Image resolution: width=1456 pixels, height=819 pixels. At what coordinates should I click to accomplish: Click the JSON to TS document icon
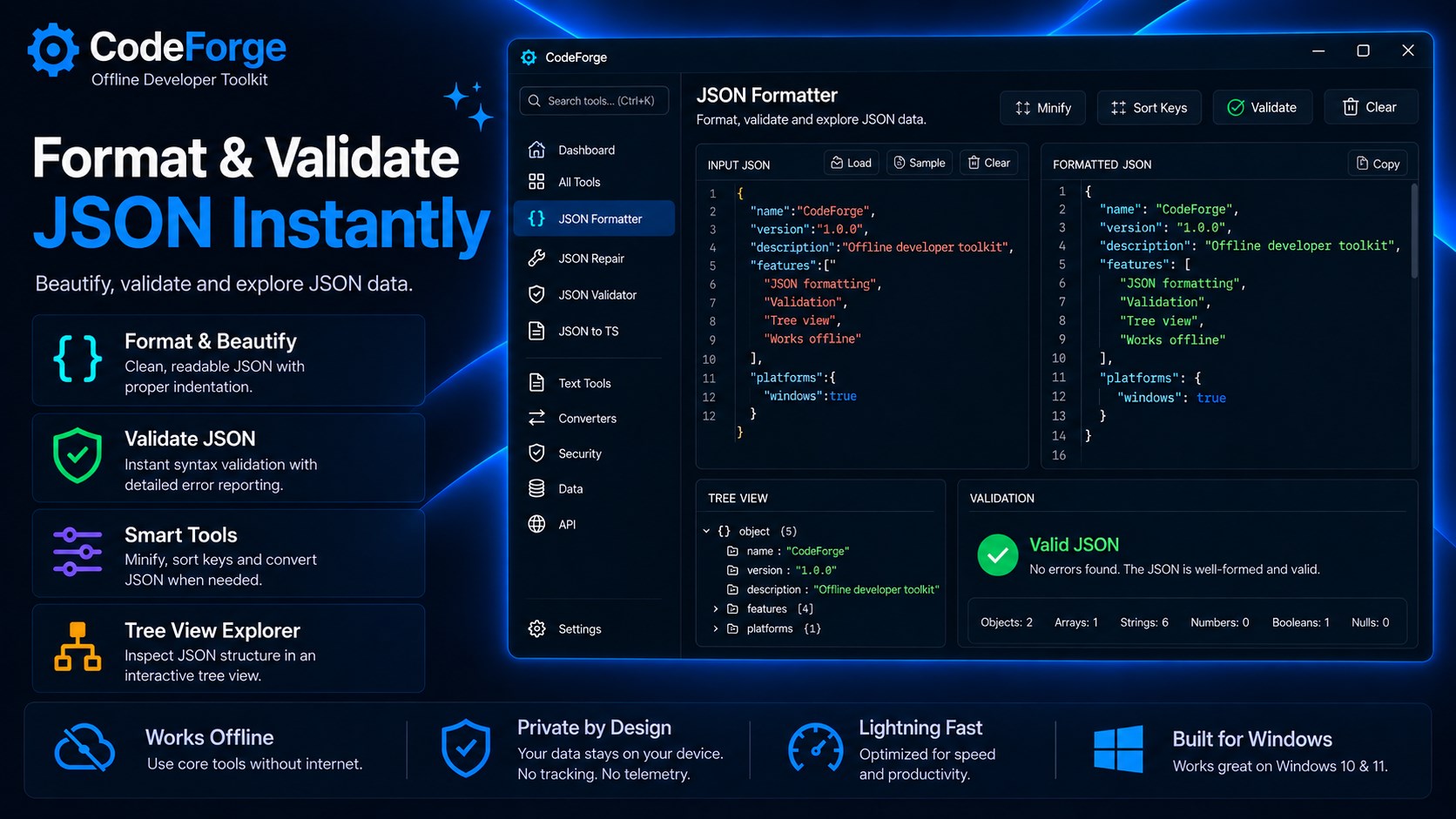536,331
